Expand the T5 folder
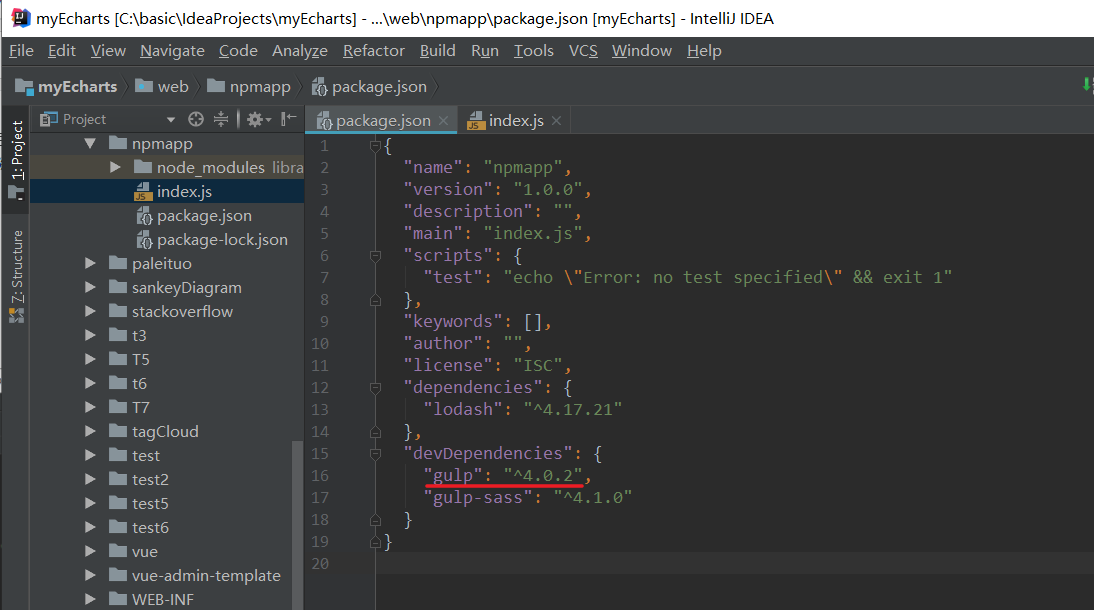Screen dimensions: 1094x610 (x=90, y=359)
